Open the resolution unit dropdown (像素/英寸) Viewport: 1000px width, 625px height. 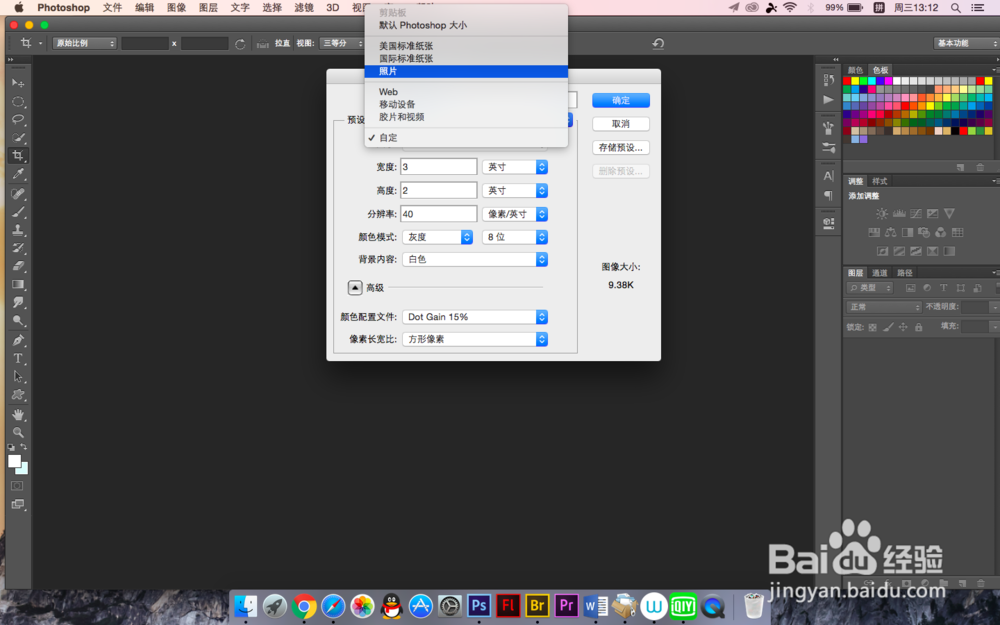(x=515, y=214)
